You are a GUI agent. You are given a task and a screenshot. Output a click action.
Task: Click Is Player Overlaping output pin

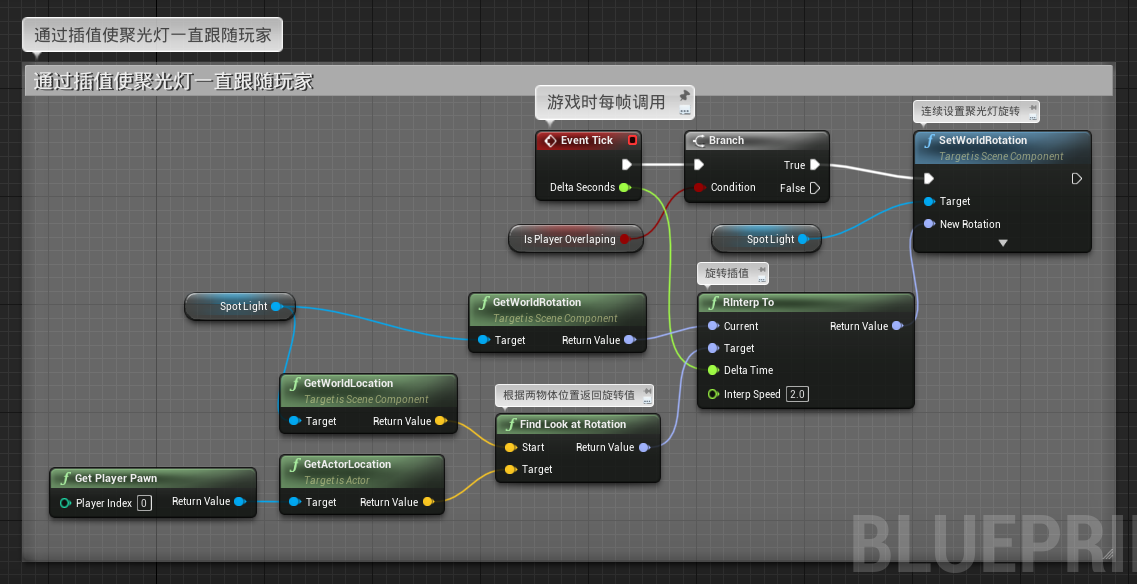coord(625,239)
